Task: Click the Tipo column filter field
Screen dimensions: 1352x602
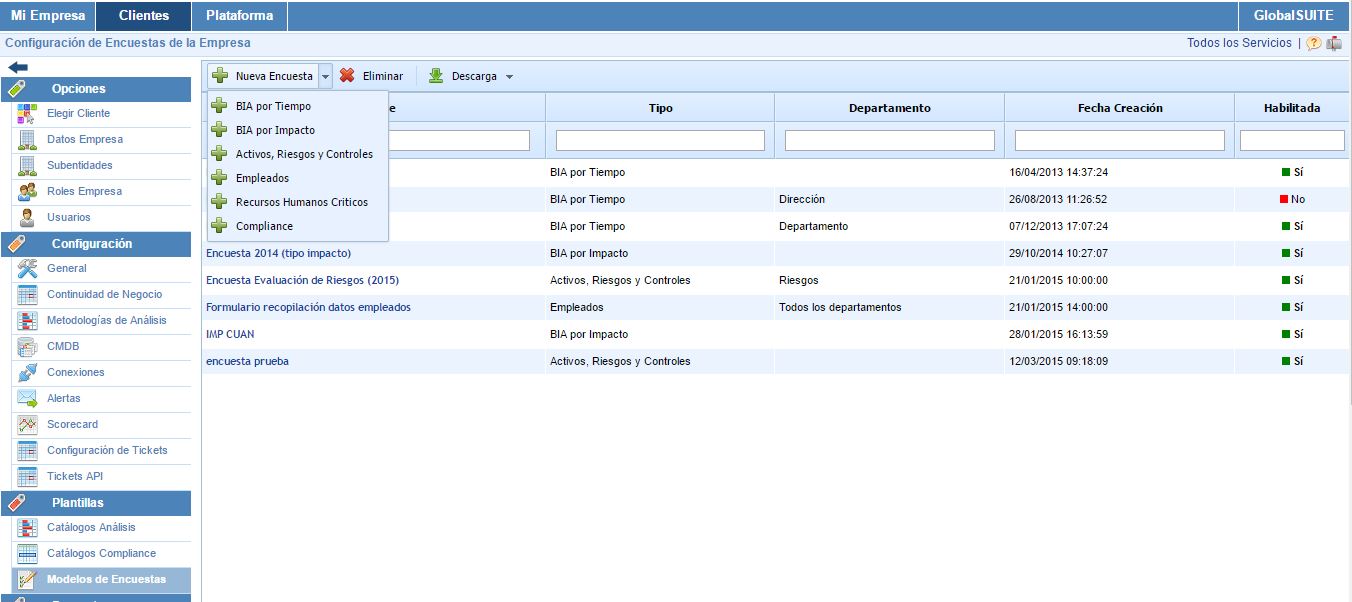Action: coord(660,141)
